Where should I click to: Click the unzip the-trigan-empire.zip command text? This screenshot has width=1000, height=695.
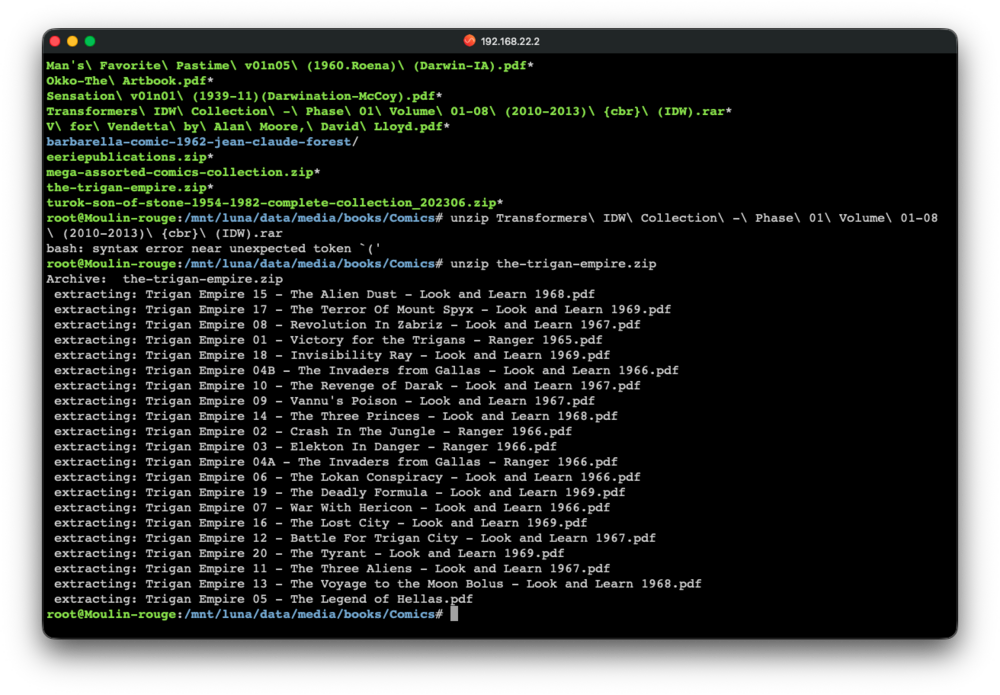pyautogui.click(x=553, y=264)
